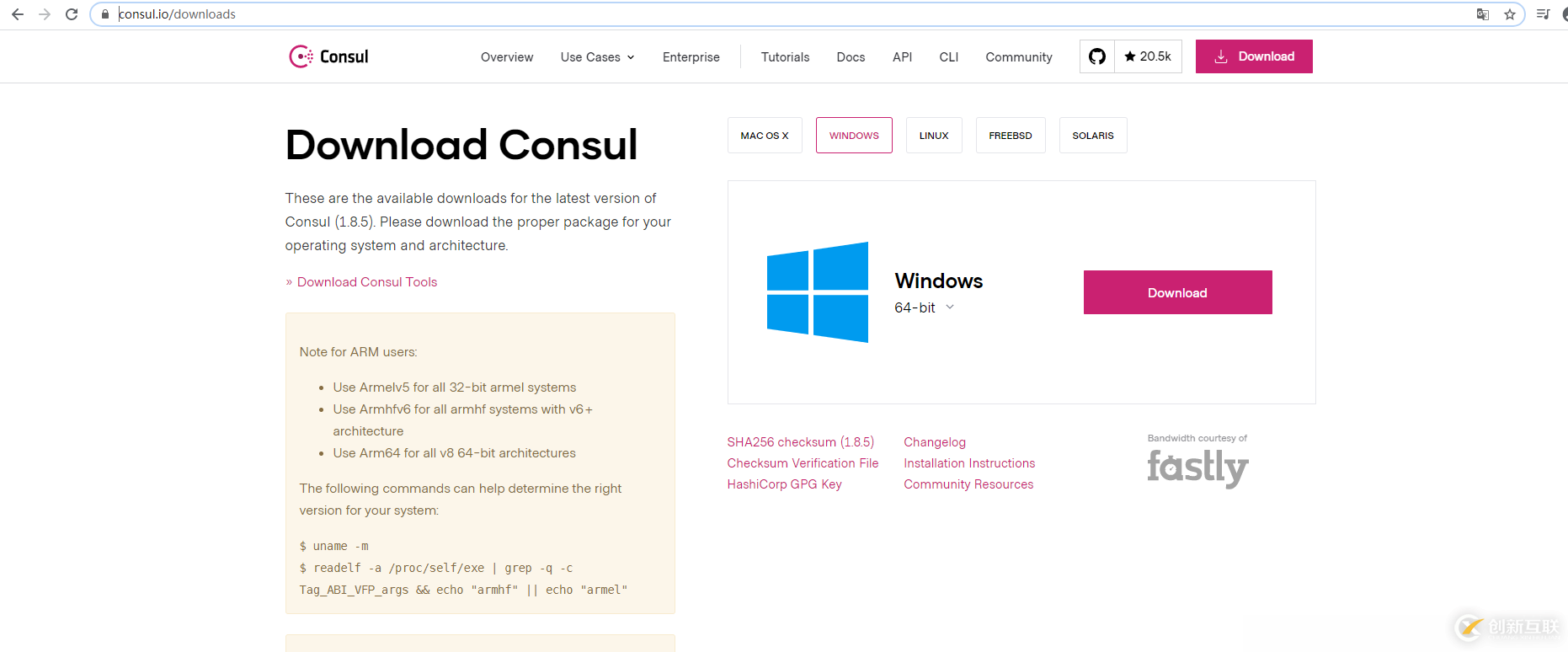Click the Consul logo in the header
Viewport: 1568px width, 652px height.
point(329,56)
